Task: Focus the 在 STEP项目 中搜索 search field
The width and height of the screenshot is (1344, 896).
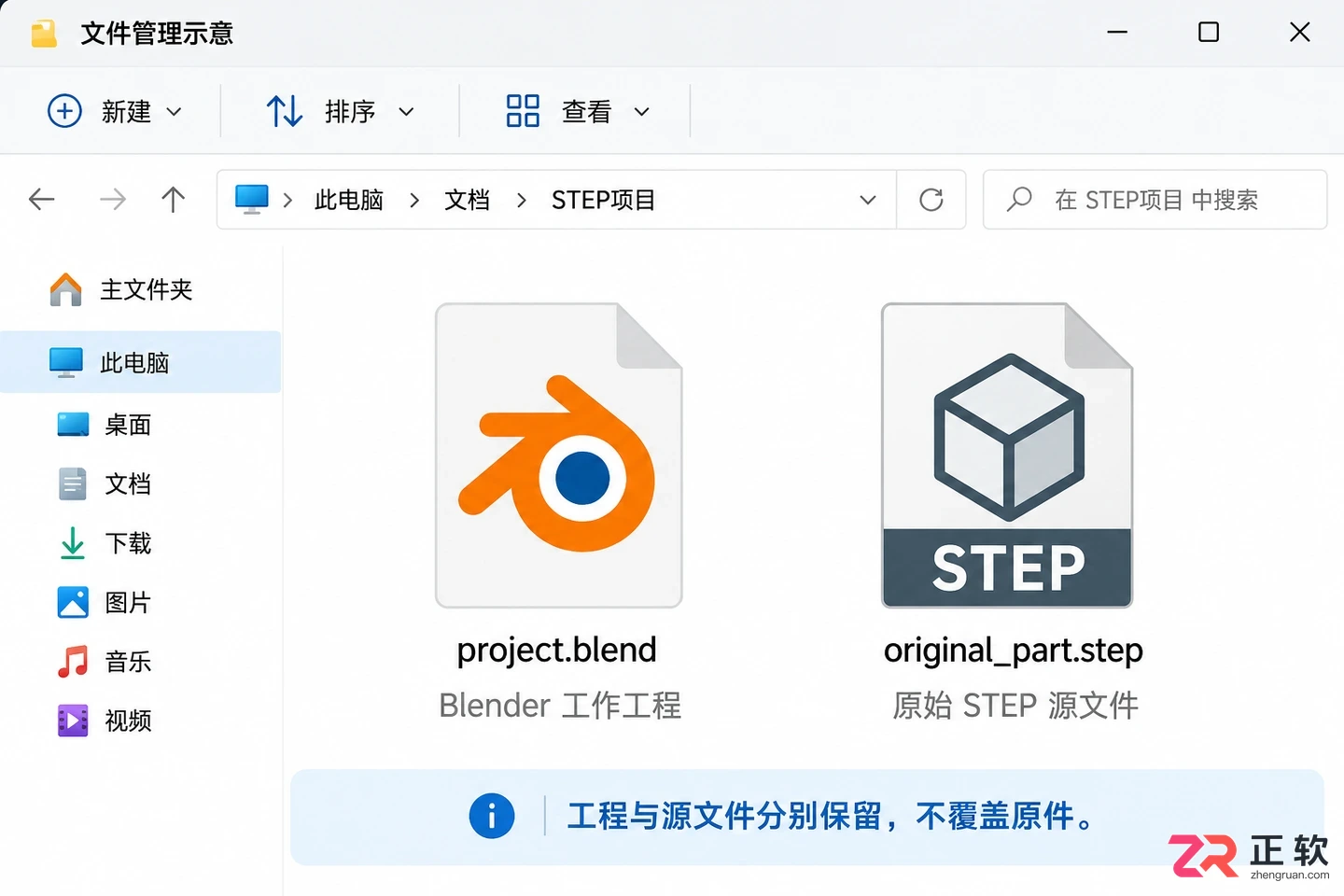Action: (1155, 200)
